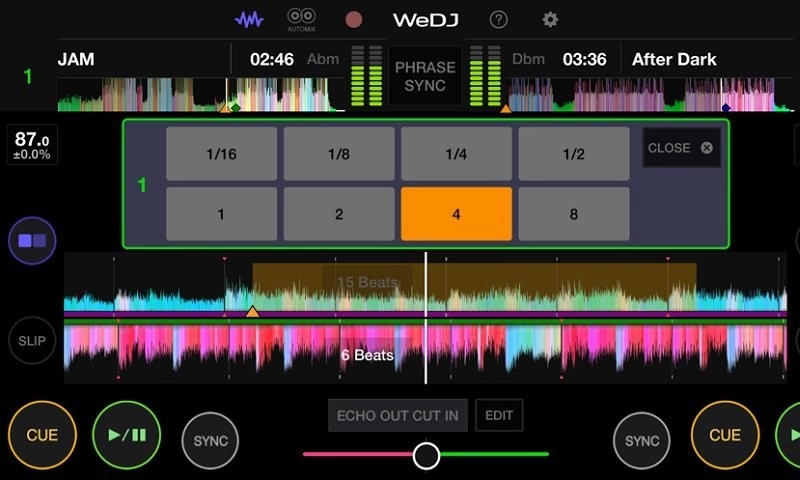800x480 pixels.
Task: Toggle the purple layout view button
Action: tap(32, 241)
